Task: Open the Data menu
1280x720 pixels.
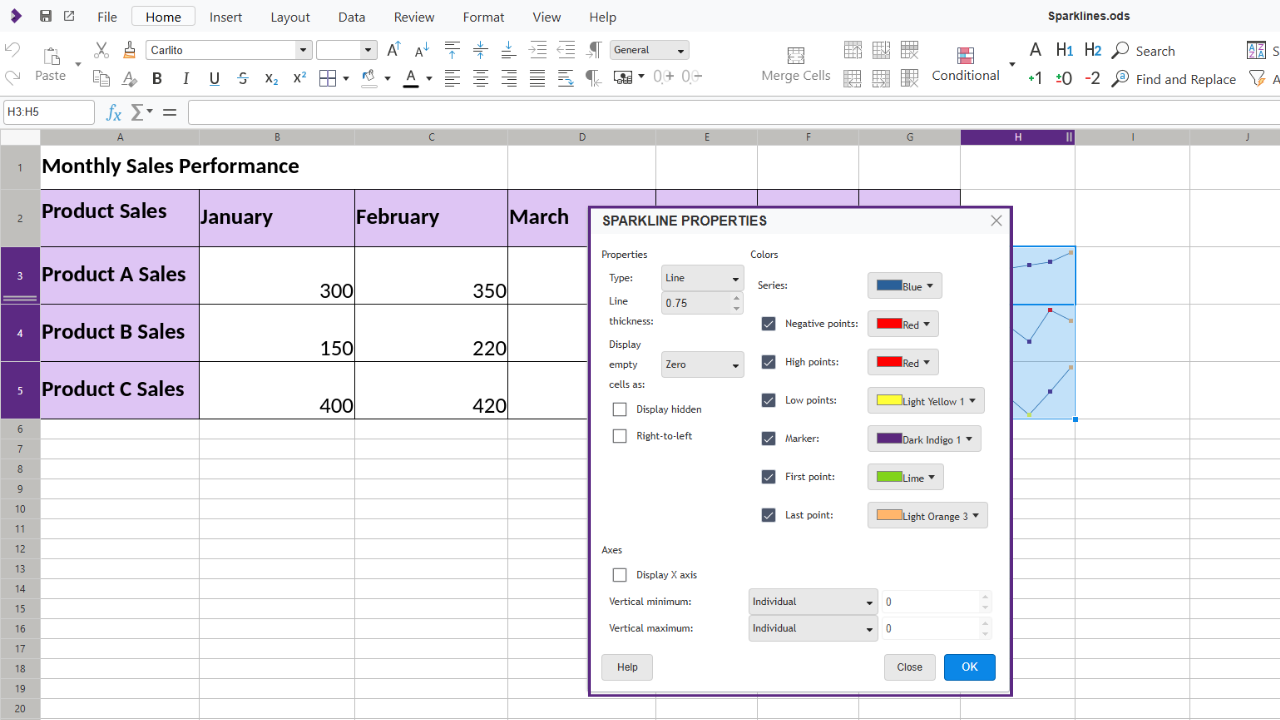Action: (x=351, y=16)
